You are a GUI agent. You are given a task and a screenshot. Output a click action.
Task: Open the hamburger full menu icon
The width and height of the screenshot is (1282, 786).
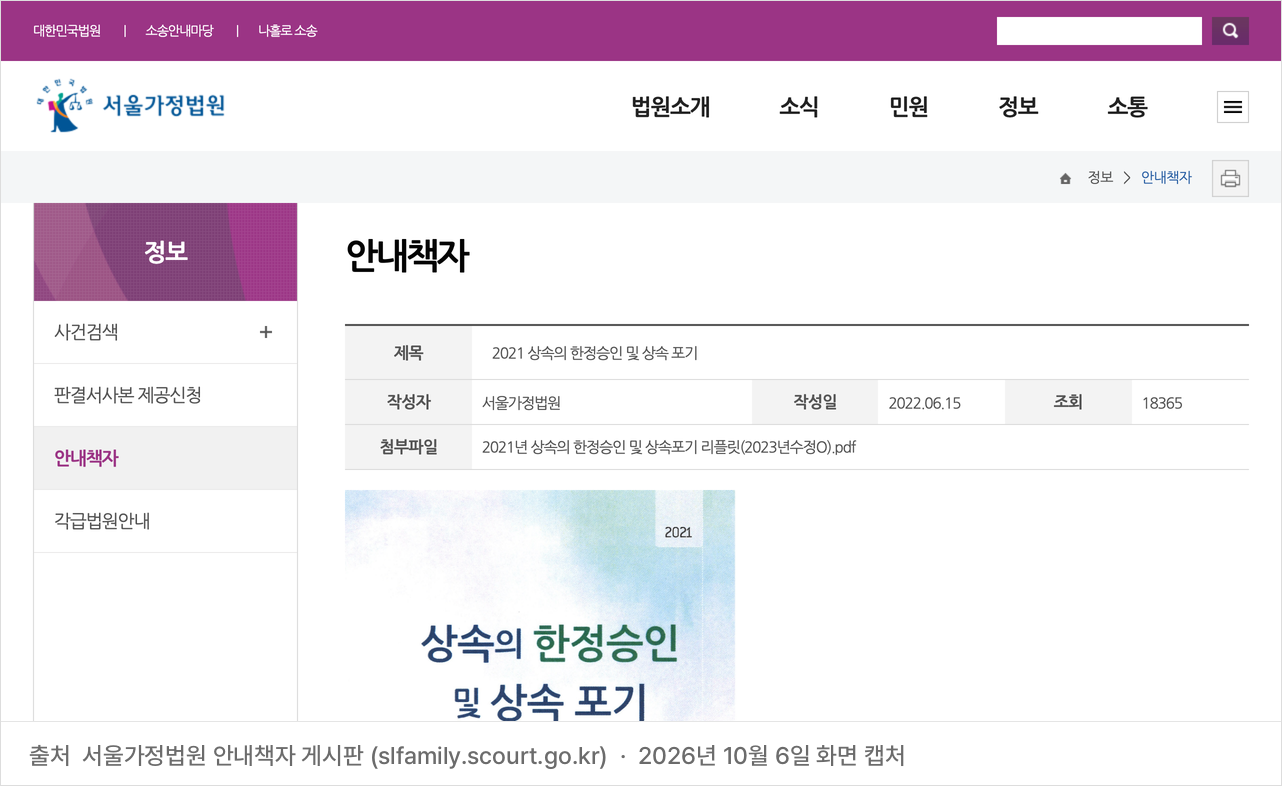[1233, 107]
